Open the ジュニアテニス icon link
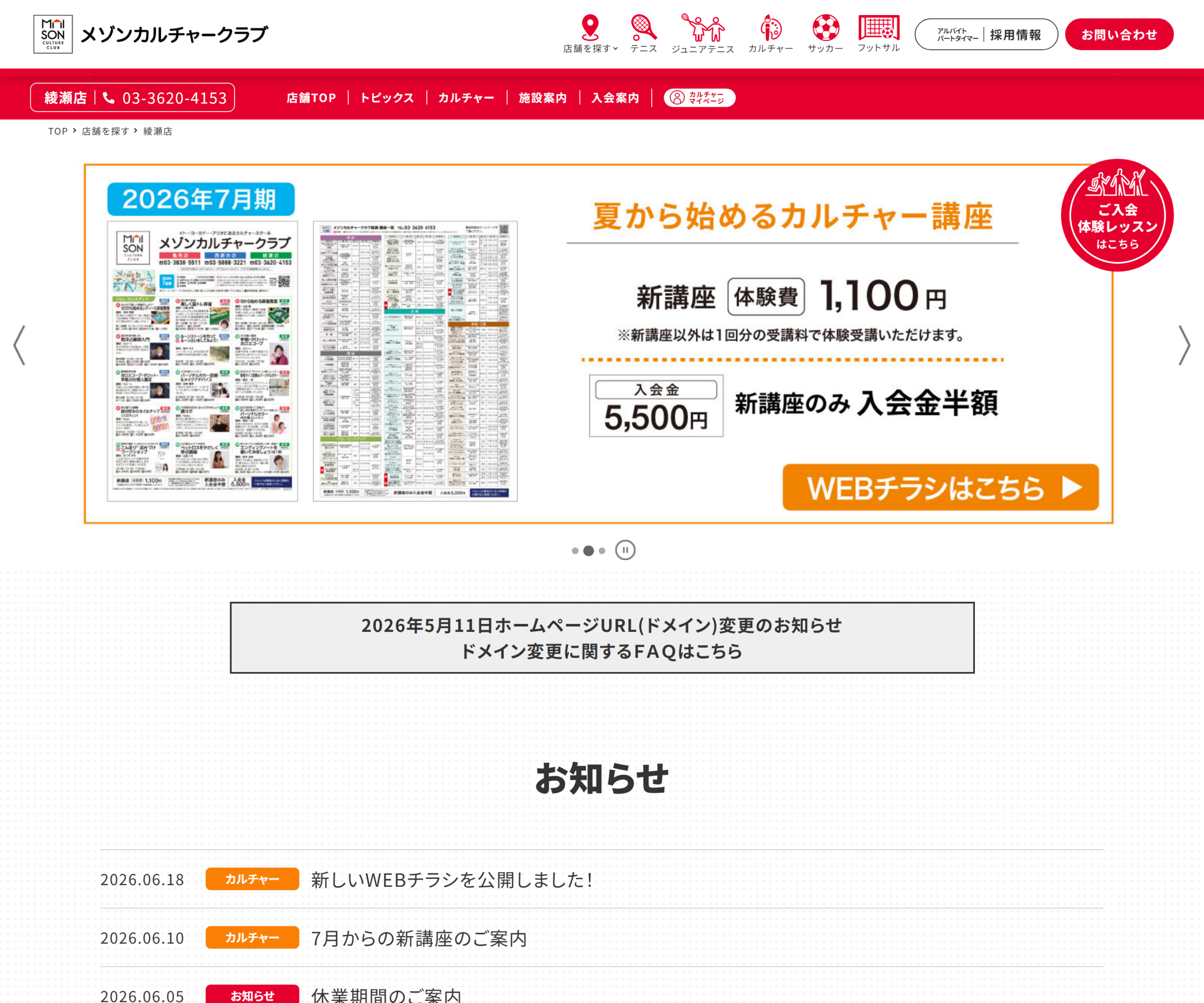The width and height of the screenshot is (1204, 1003). [x=702, y=34]
